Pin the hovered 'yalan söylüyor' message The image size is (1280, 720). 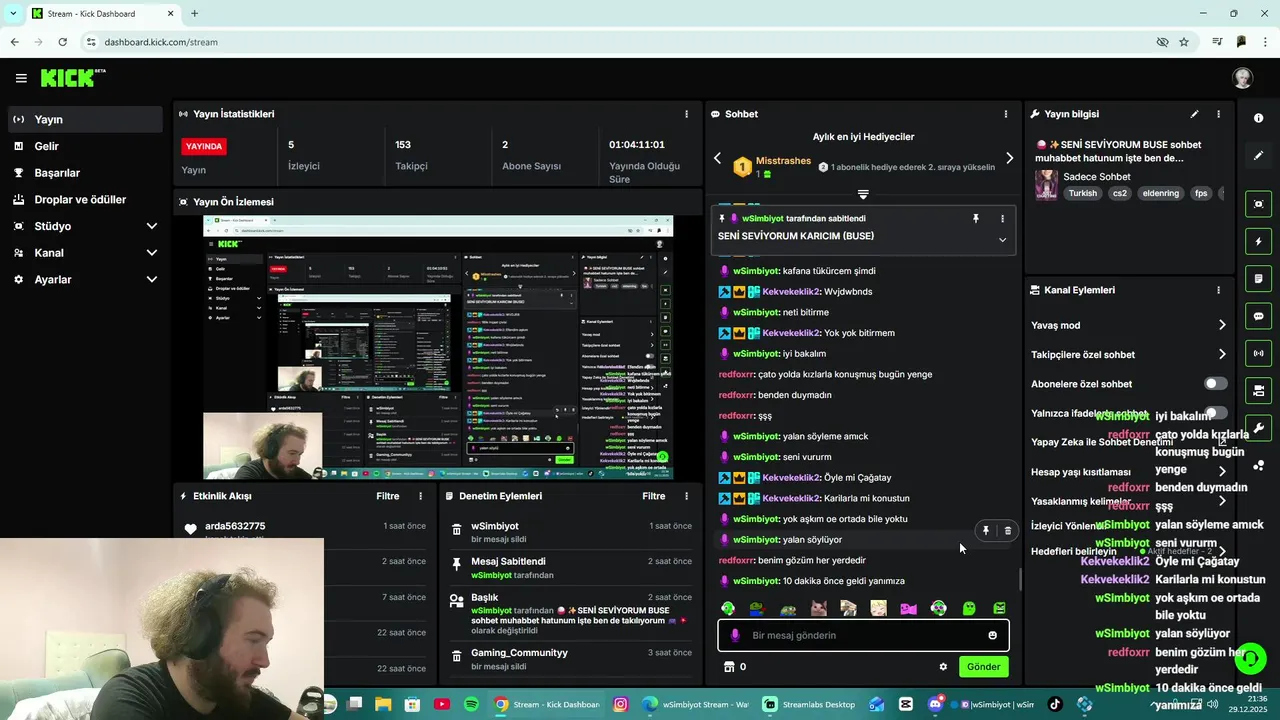tap(985, 531)
